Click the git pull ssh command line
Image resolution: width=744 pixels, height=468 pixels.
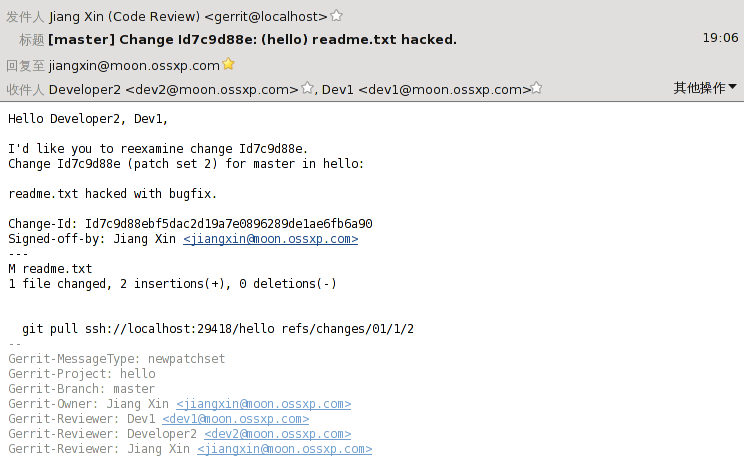click(218, 329)
